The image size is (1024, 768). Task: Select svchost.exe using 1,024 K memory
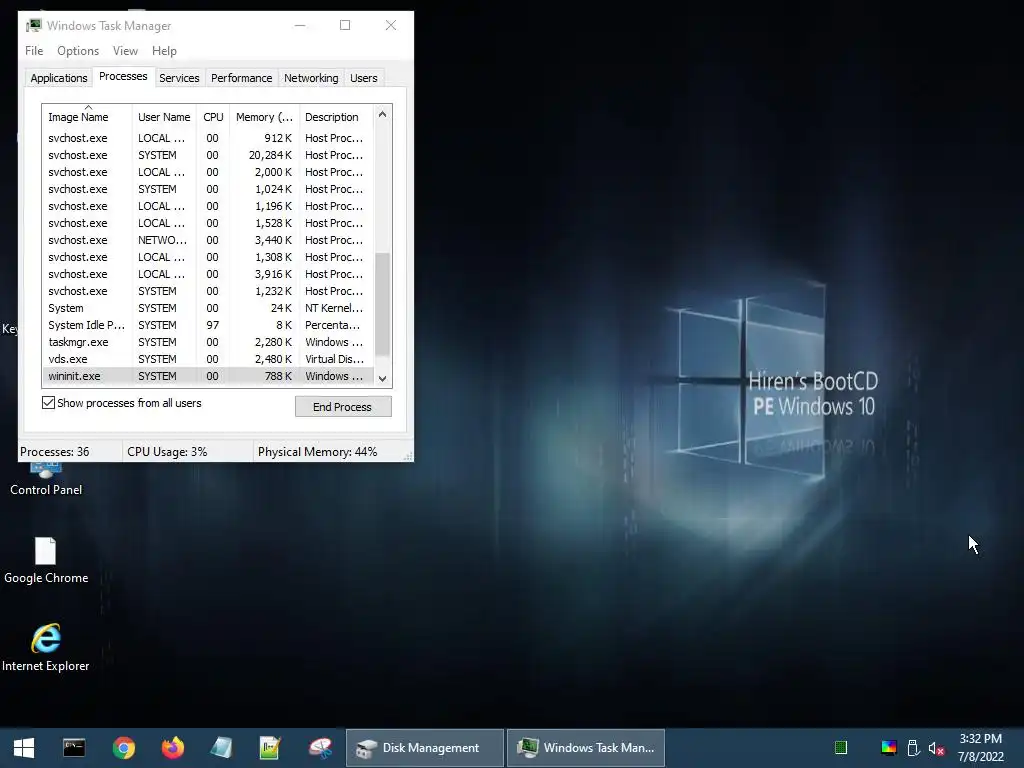pyautogui.click(x=208, y=189)
